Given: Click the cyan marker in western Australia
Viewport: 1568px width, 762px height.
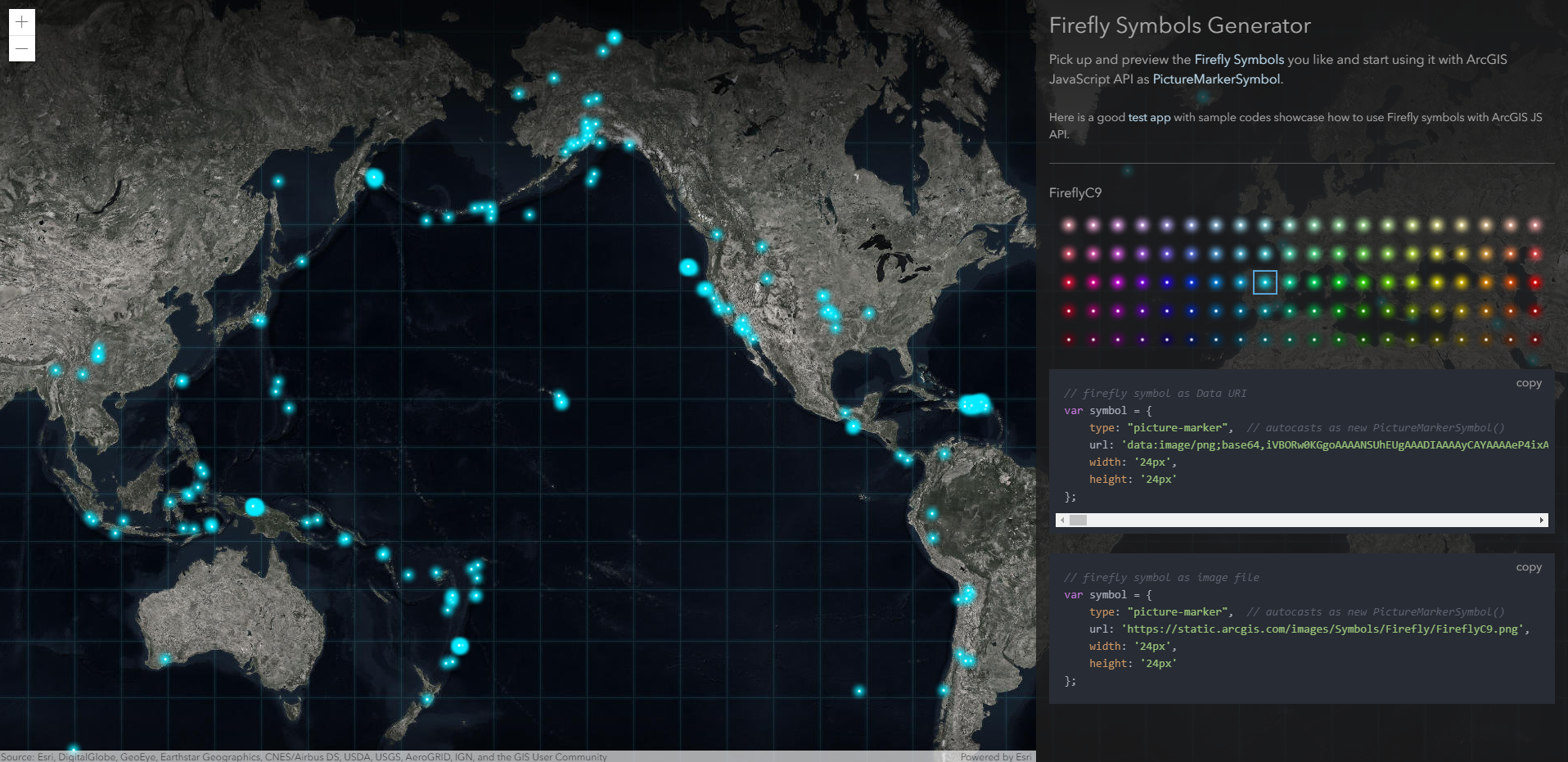Looking at the screenshot, I should [164, 659].
